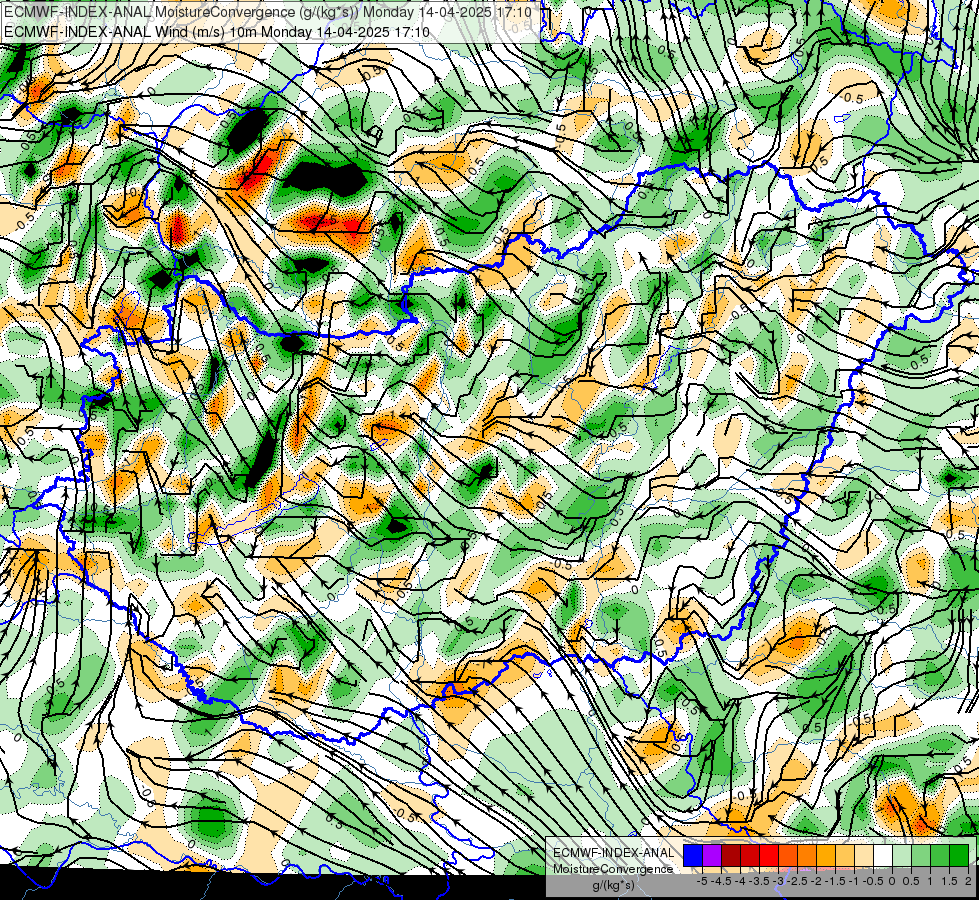Click the -2.5 legend scale value
This screenshot has height=900, width=979.
[x=797, y=881]
